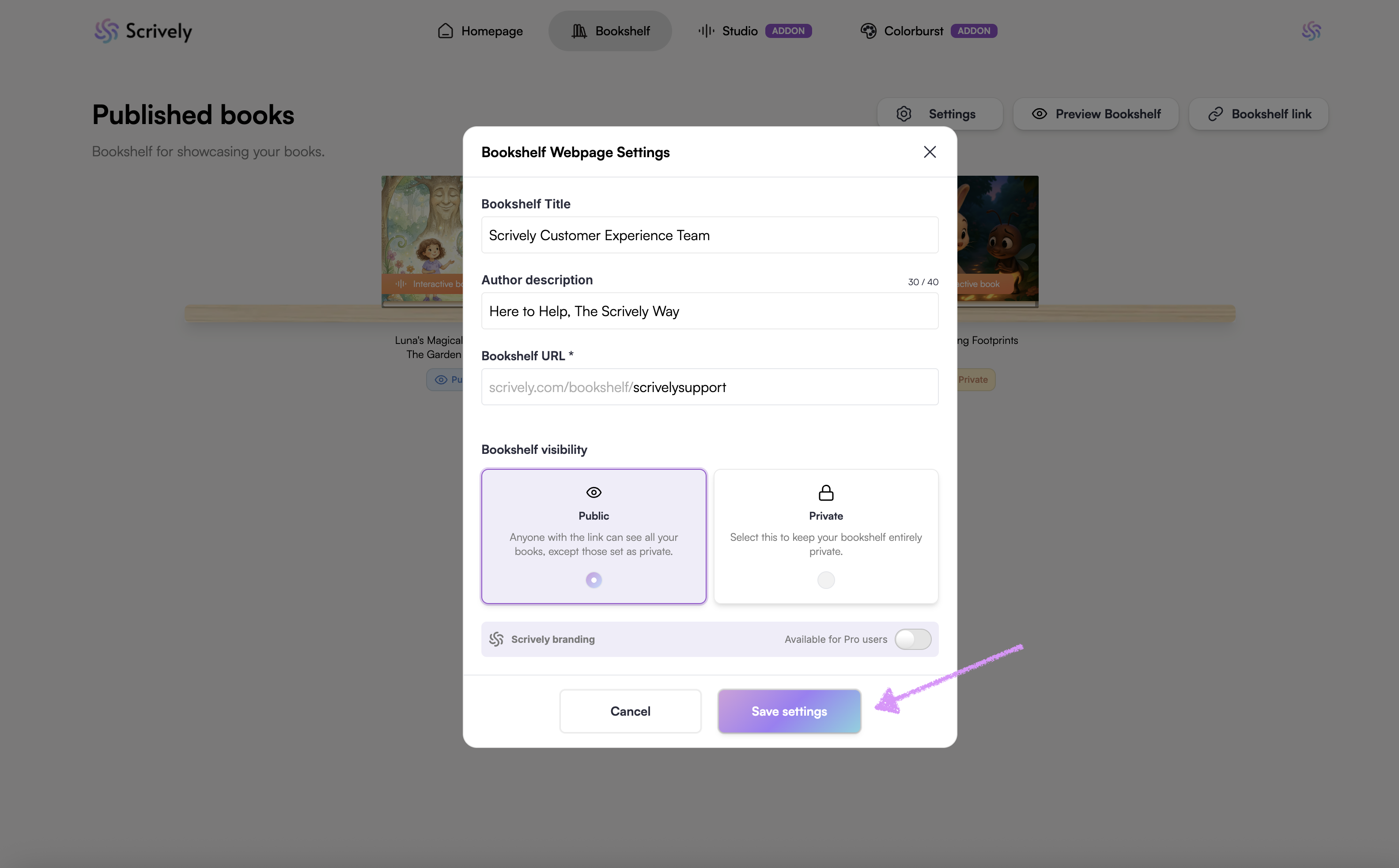Click into the Bookshelf Title field
This screenshot has width=1399, height=868.
tap(710, 235)
